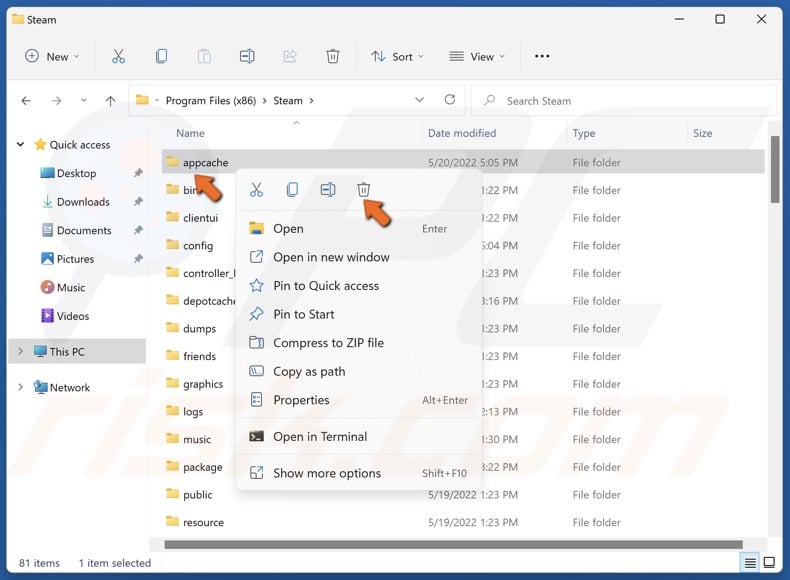Click the horizontal scrollbar at the bottom

(x=453, y=545)
